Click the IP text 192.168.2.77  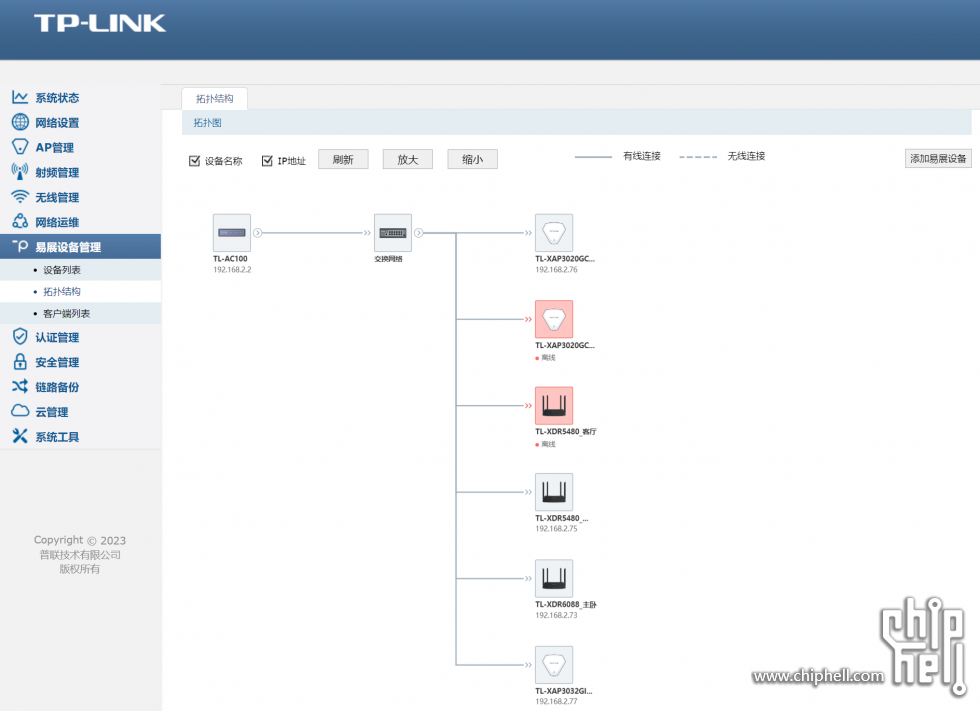pyautogui.click(x=556, y=702)
